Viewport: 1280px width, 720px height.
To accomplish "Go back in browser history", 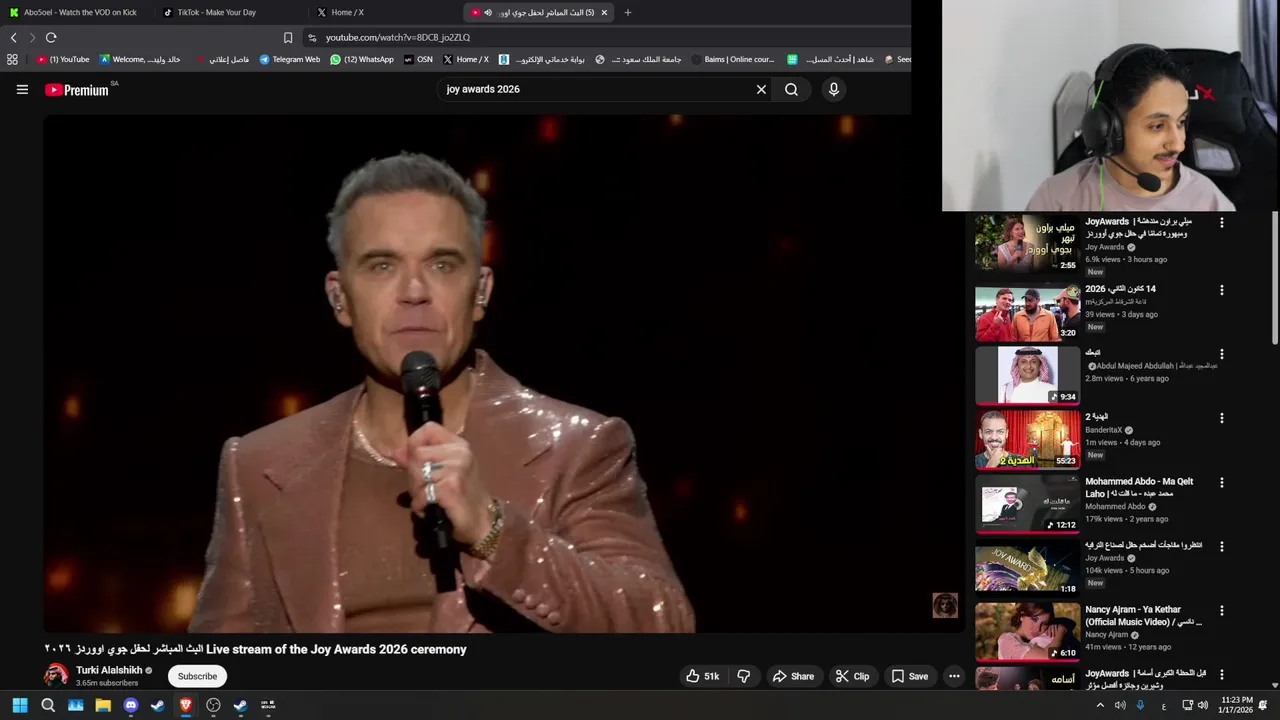I will coord(14,37).
